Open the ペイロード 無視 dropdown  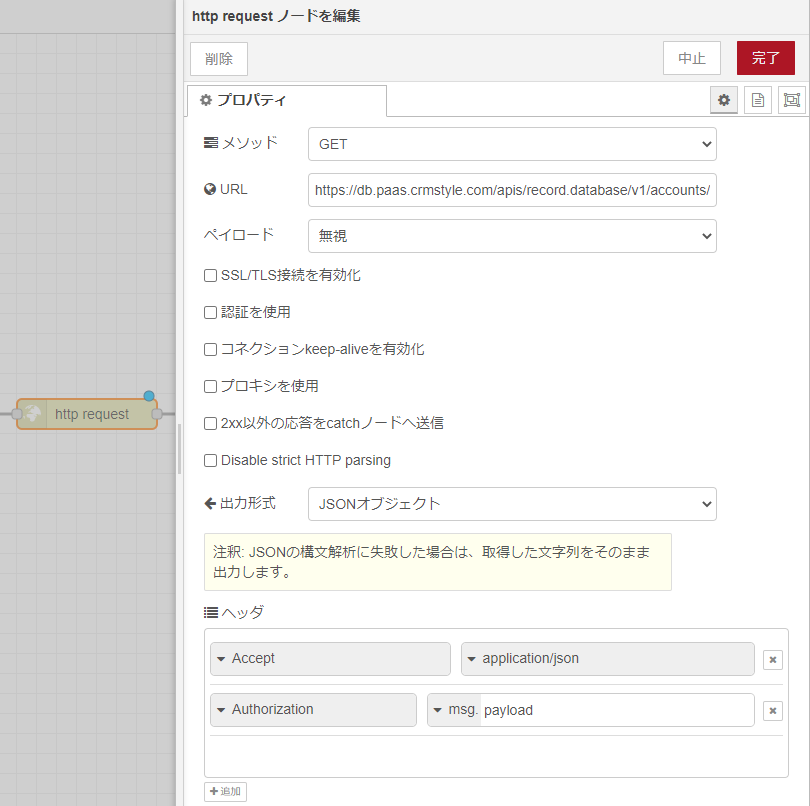point(512,236)
